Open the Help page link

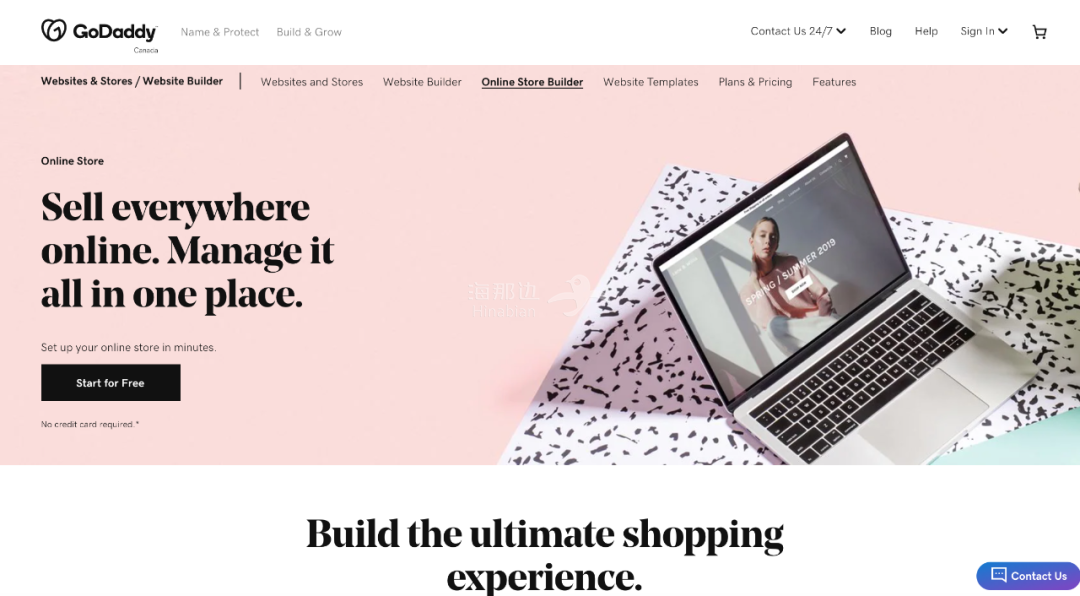[x=926, y=31]
